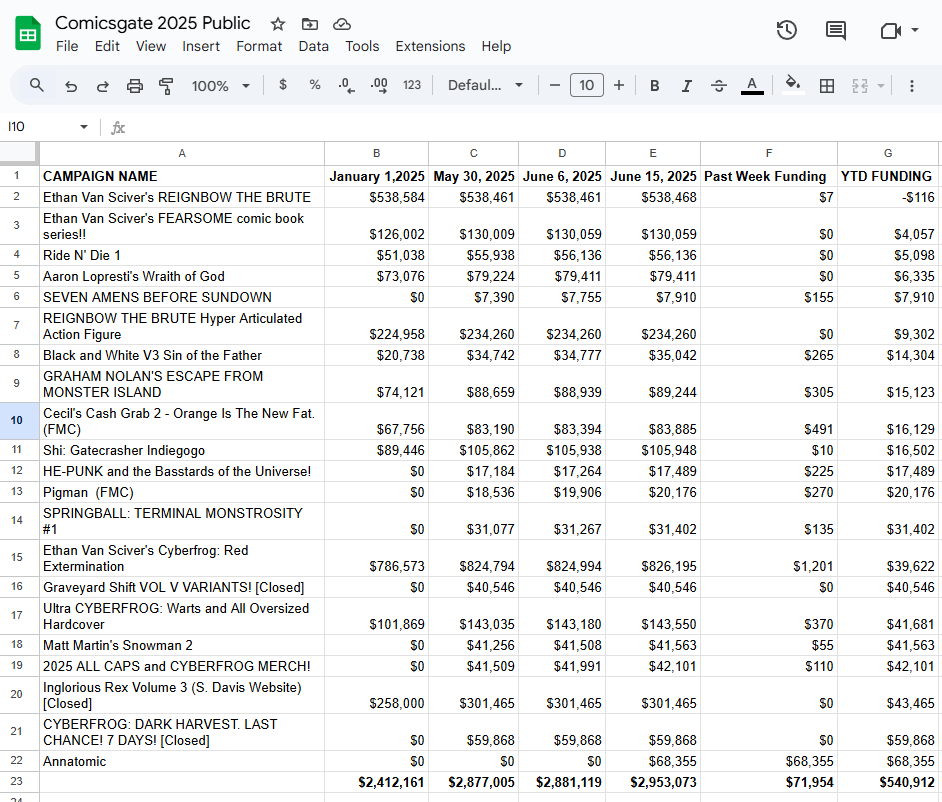Open the Default font dropdown
The image size is (942, 802).
(486, 86)
